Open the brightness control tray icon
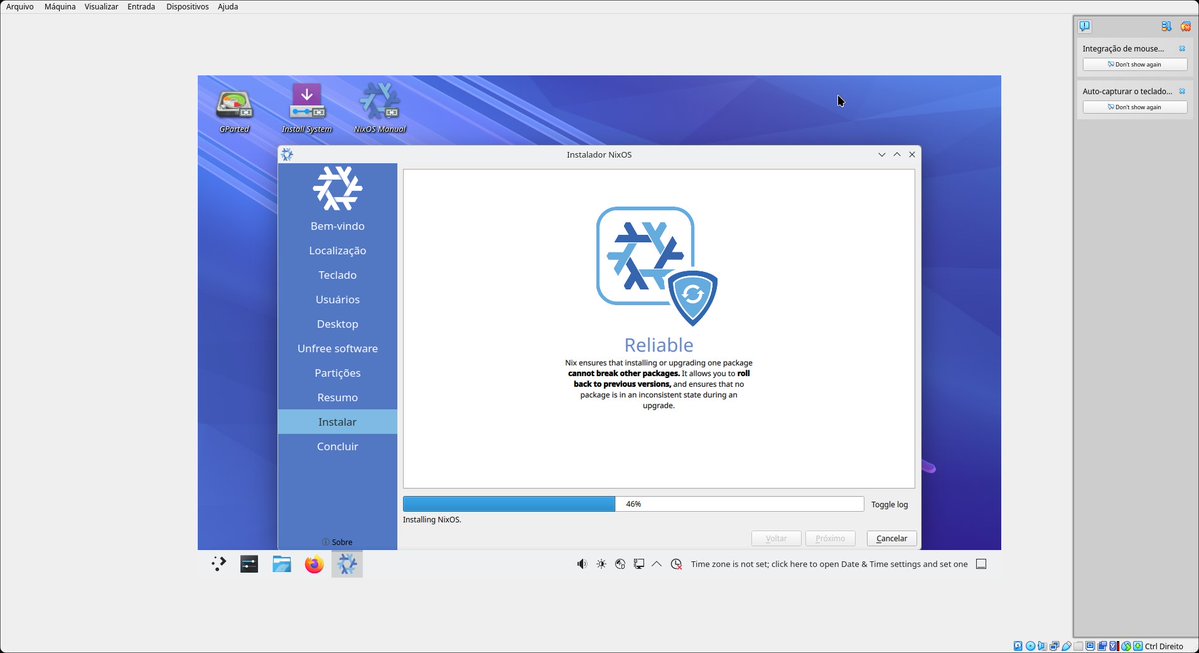 tap(601, 564)
